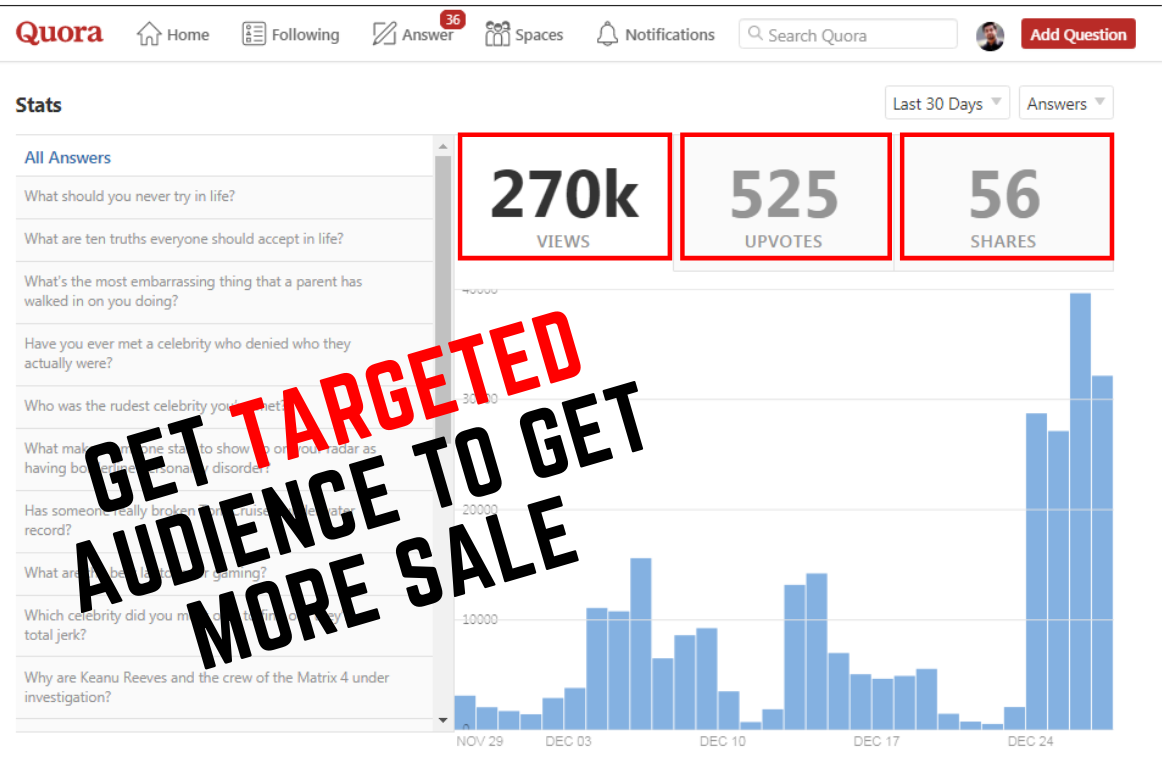
Task: View the 56 Shares stat panel
Action: (x=1006, y=196)
